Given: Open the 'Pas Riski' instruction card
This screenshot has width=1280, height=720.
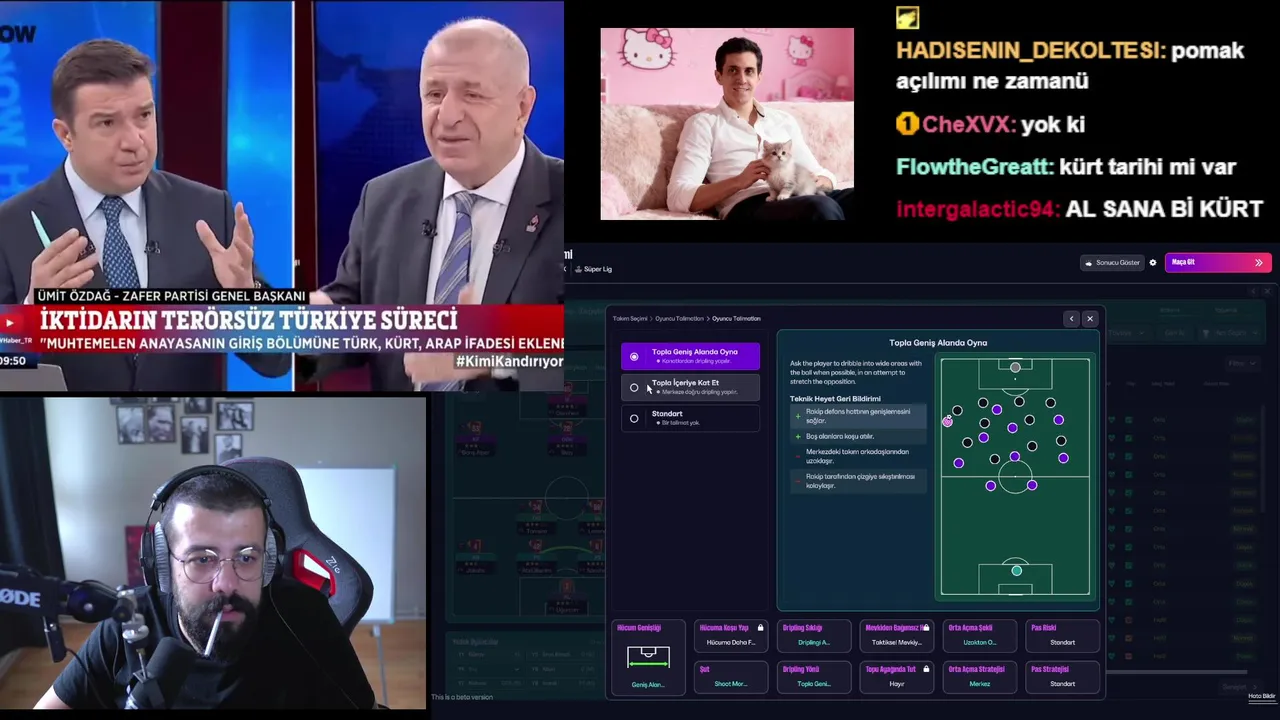Looking at the screenshot, I should (1063, 636).
